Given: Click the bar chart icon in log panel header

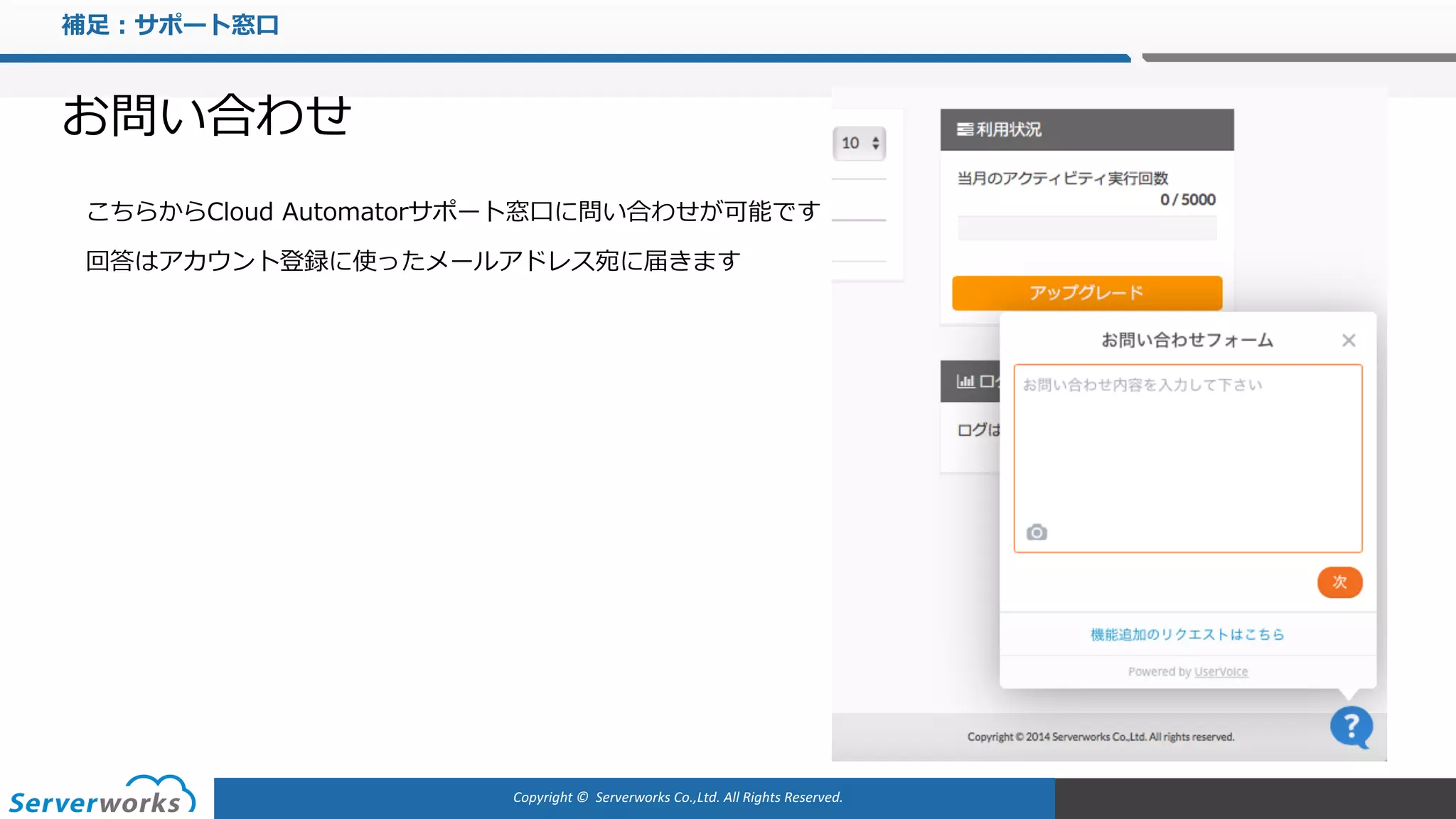Looking at the screenshot, I should pyautogui.click(x=965, y=382).
